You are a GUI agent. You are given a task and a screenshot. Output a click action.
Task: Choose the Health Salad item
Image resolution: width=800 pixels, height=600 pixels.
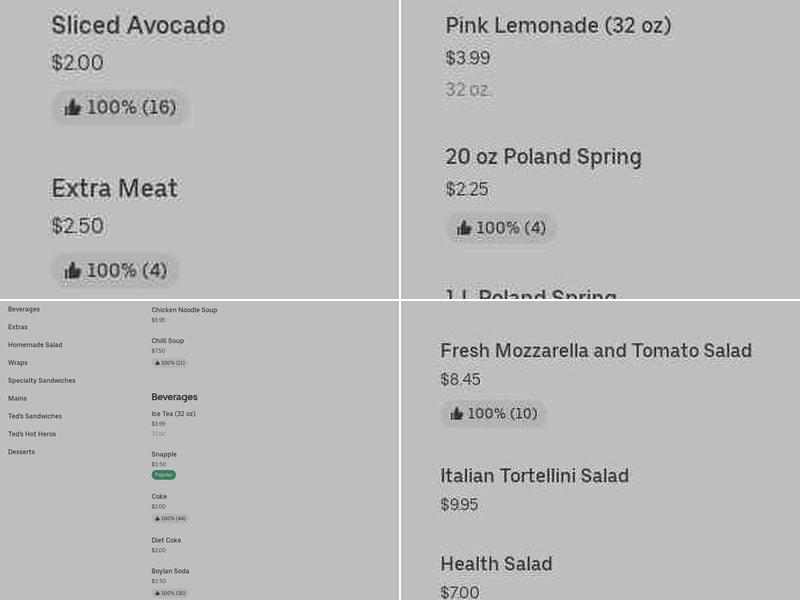496,564
